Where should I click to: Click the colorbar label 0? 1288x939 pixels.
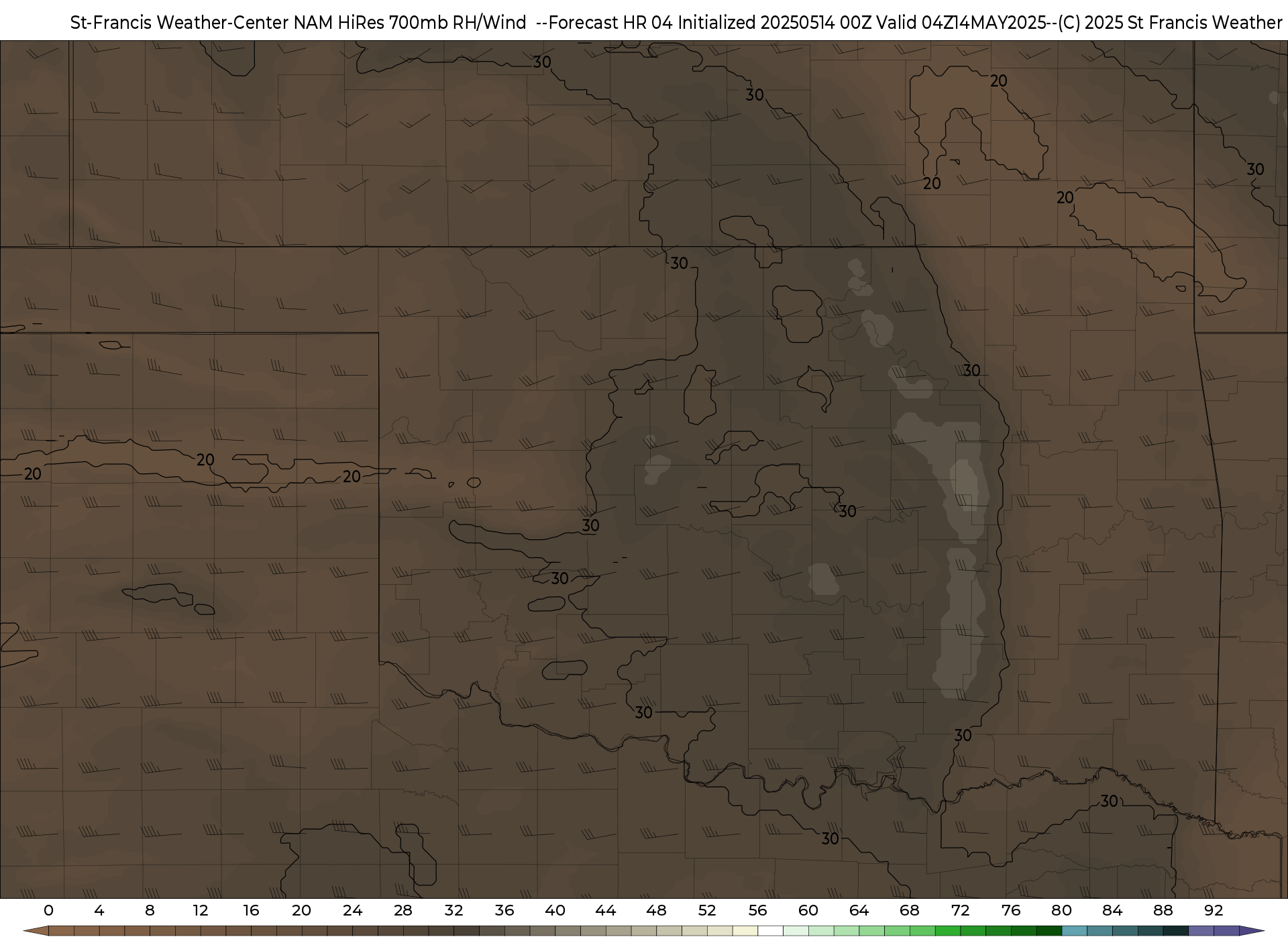48,910
